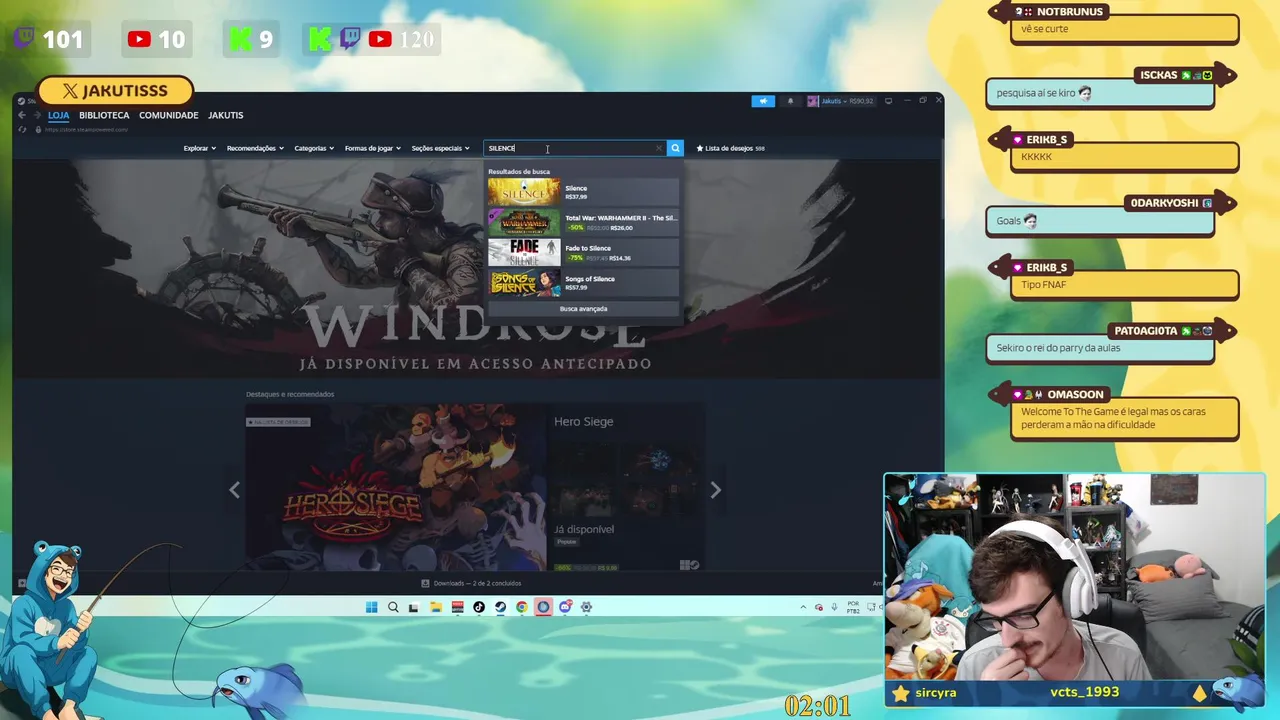Go forward with the Steam forward arrow
Viewport: 1280px width, 720px height.
(x=37, y=115)
